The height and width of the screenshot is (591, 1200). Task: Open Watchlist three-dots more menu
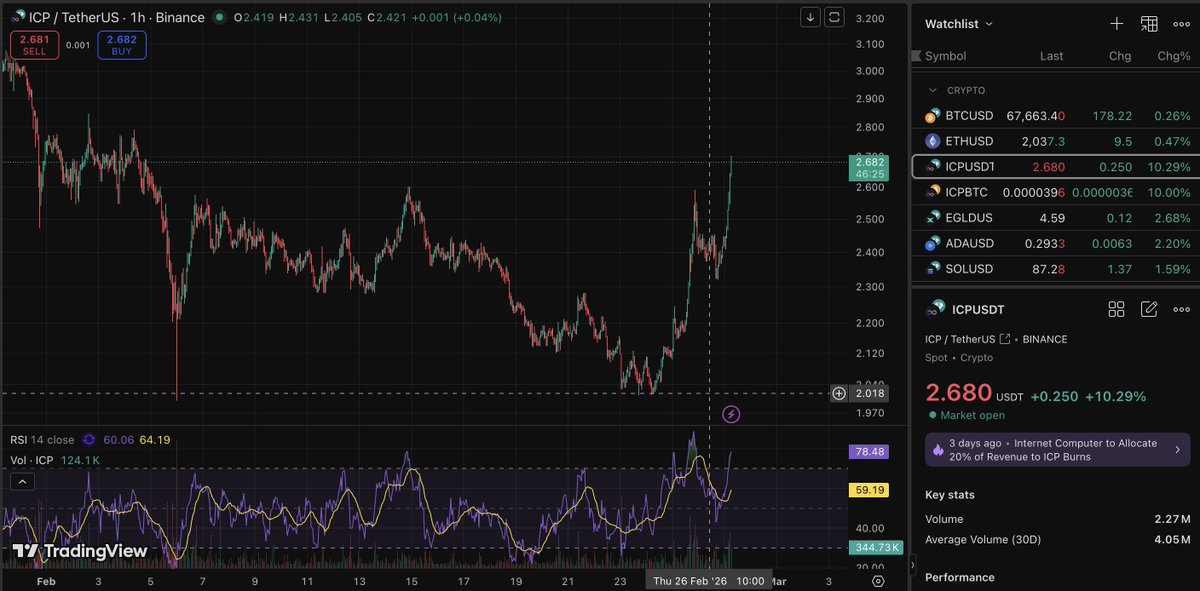point(1181,23)
